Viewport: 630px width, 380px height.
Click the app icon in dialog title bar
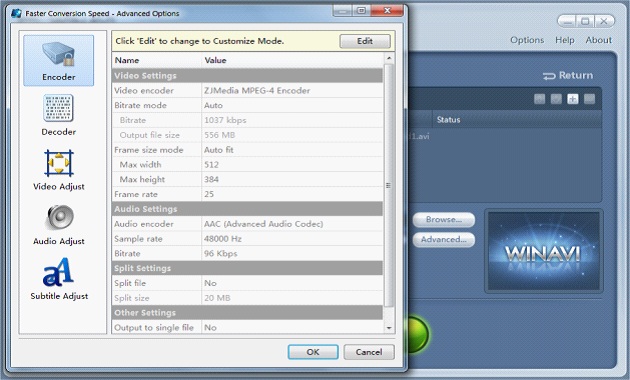16,13
